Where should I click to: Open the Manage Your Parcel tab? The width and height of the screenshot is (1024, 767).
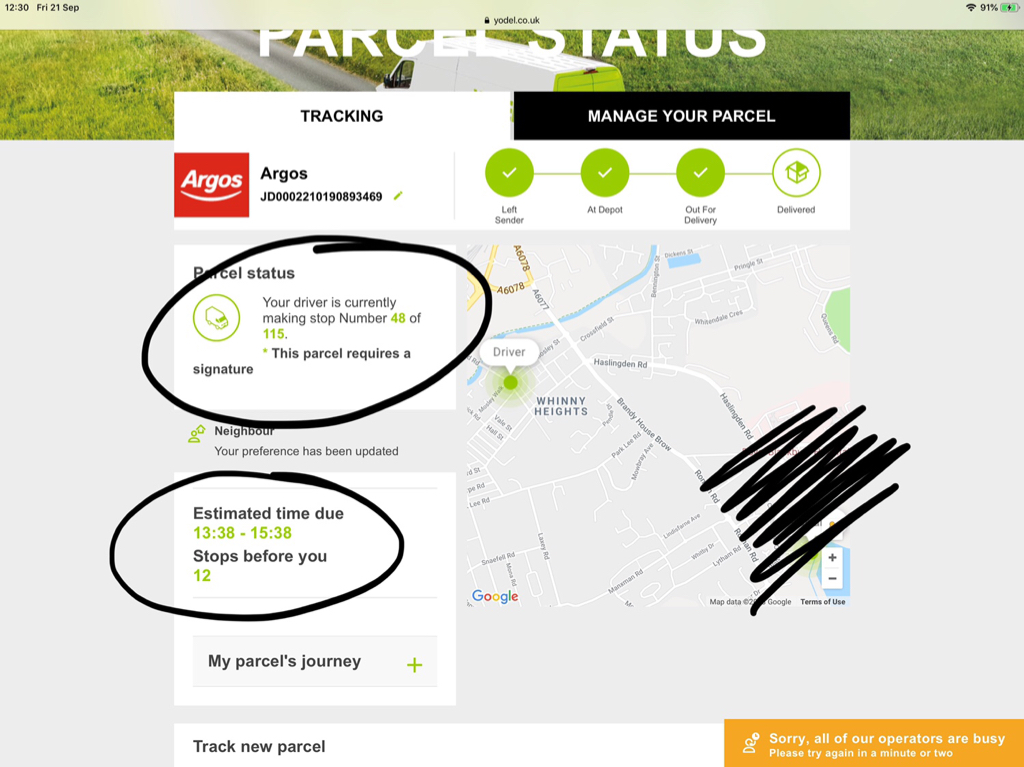[682, 116]
